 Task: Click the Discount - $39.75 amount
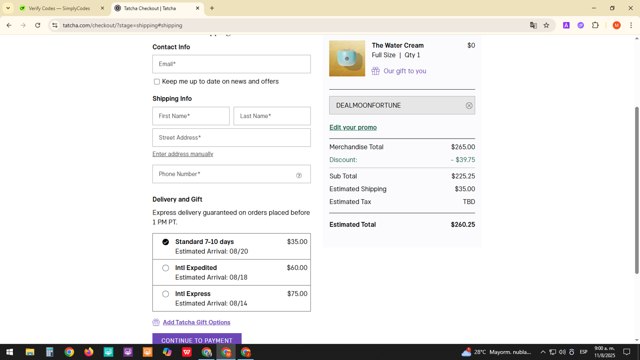463,160
